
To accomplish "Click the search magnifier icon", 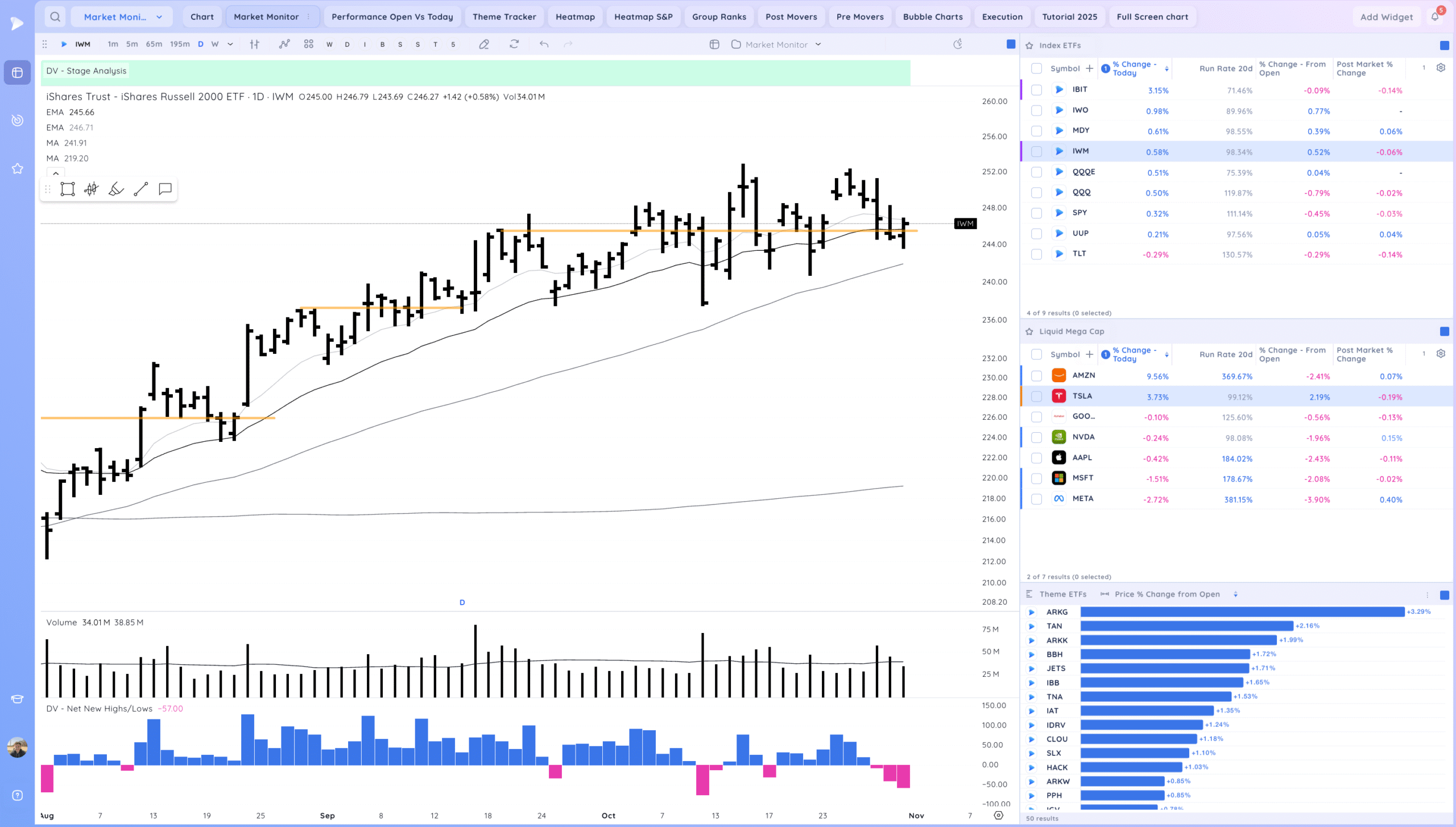I will (x=55, y=16).
